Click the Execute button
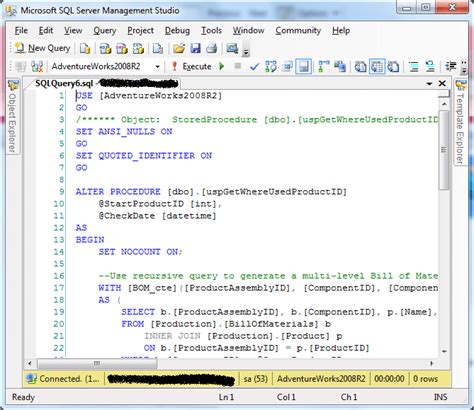 [x=191, y=66]
